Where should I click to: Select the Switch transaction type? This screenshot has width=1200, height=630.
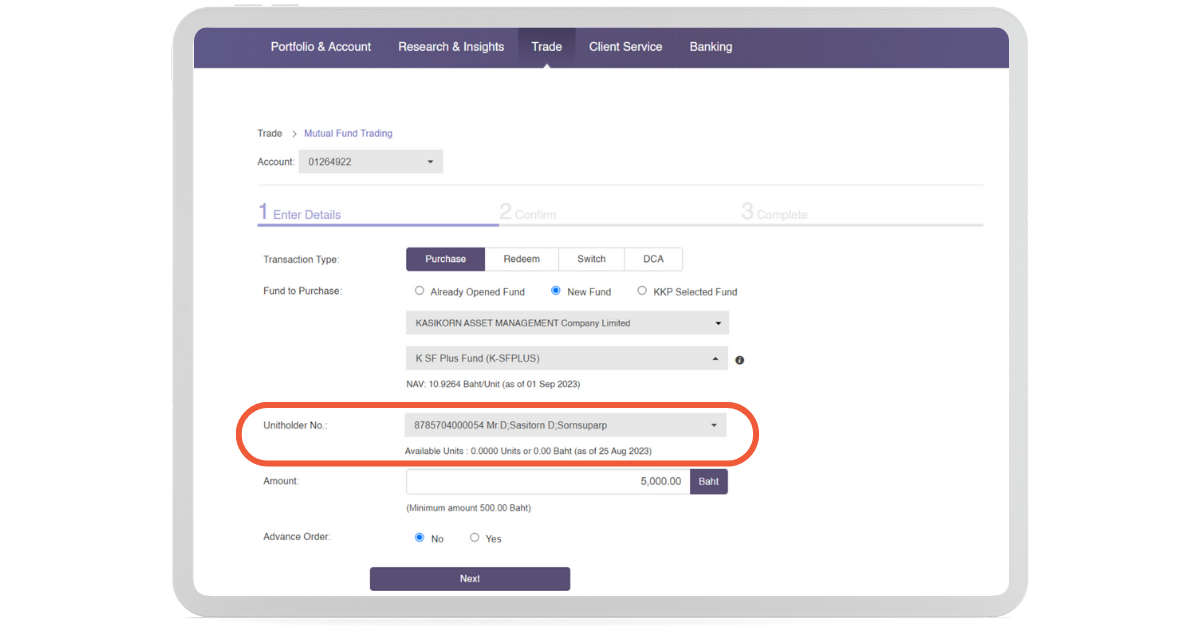591,259
